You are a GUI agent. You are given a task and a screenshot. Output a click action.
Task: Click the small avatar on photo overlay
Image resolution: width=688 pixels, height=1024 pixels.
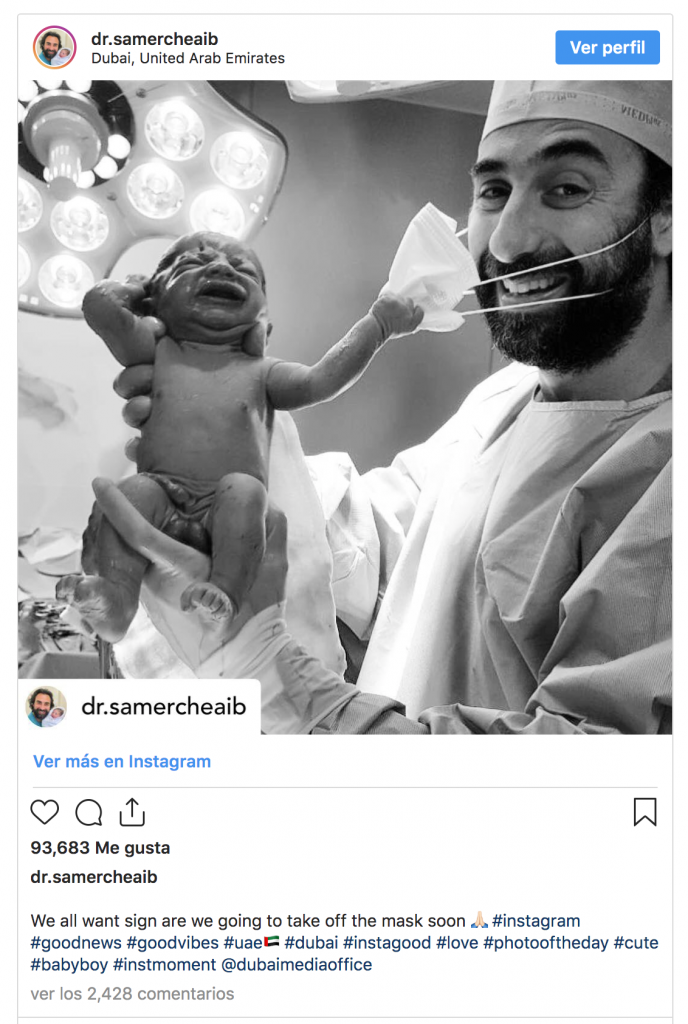(x=47, y=707)
